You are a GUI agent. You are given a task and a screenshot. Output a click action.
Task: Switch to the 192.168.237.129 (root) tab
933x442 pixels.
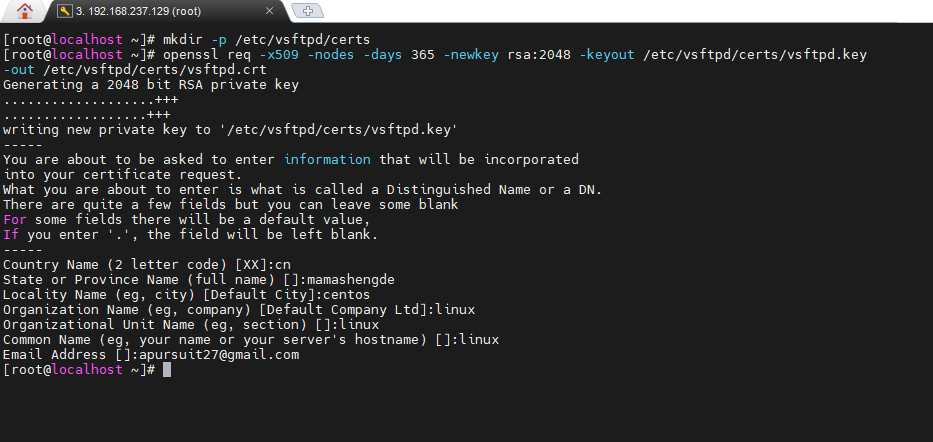coord(160,11)
